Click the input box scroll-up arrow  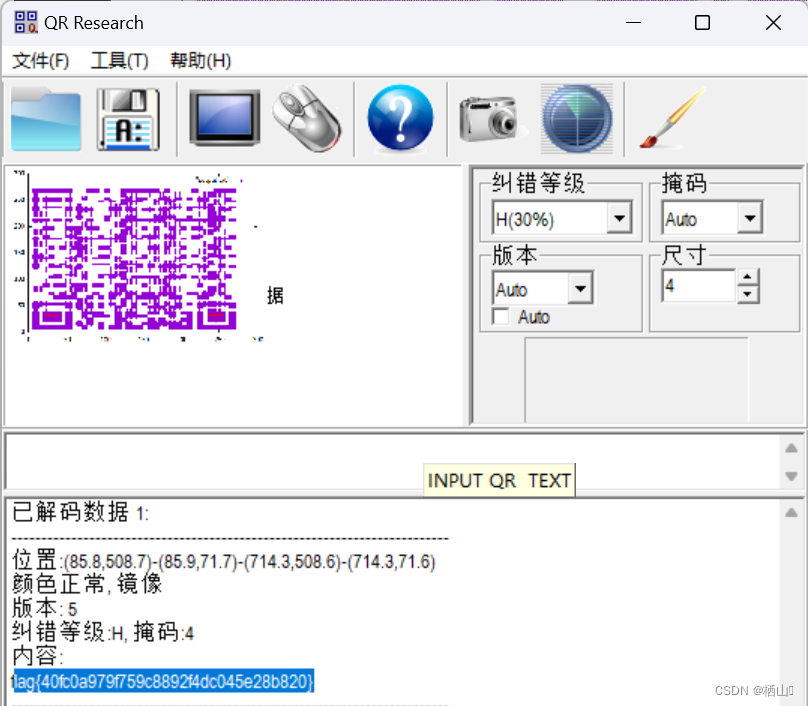(792, 448)
